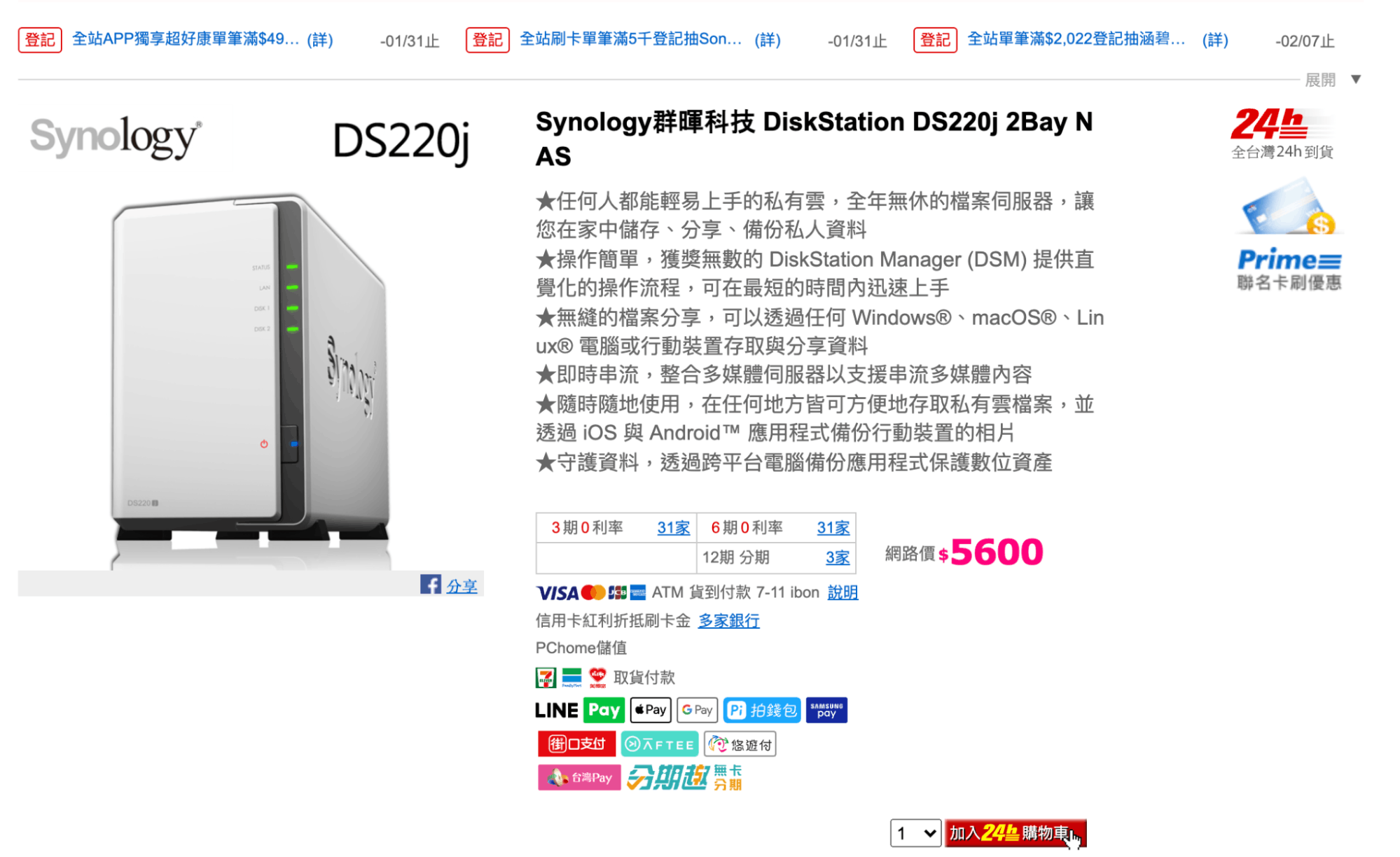1400x857 pixels.
Task: Click the AFTEE payment icon
Action: pos(659,744)
